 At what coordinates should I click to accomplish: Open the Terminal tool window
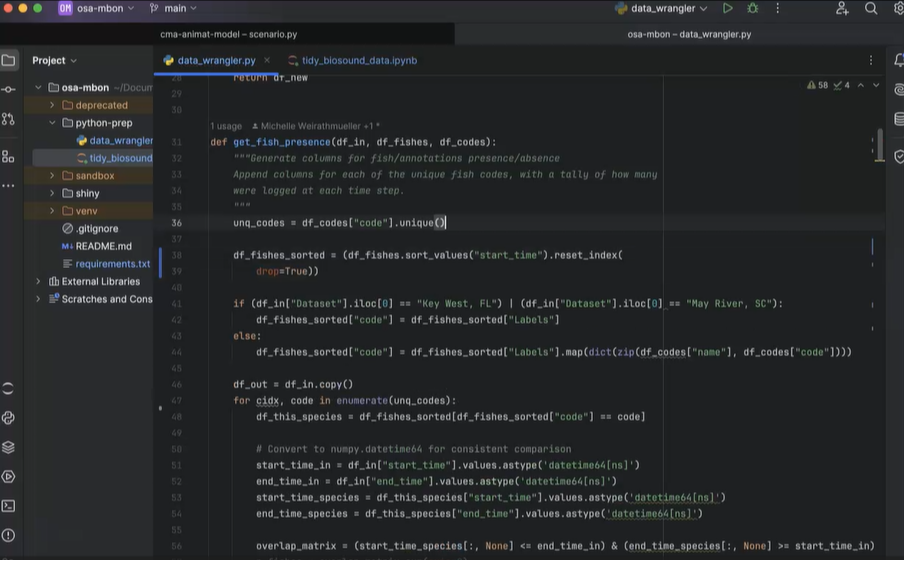click(9, 506)
